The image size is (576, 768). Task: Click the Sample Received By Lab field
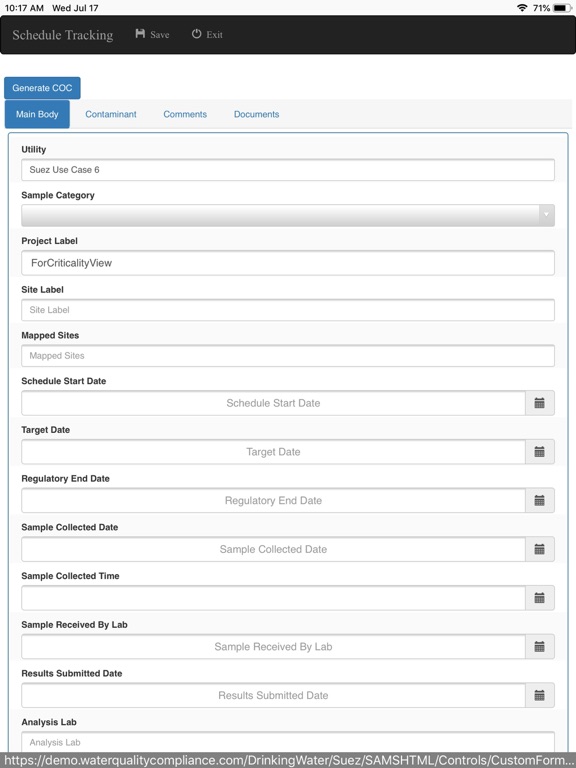pyautogui.click(x=273, y=647)
